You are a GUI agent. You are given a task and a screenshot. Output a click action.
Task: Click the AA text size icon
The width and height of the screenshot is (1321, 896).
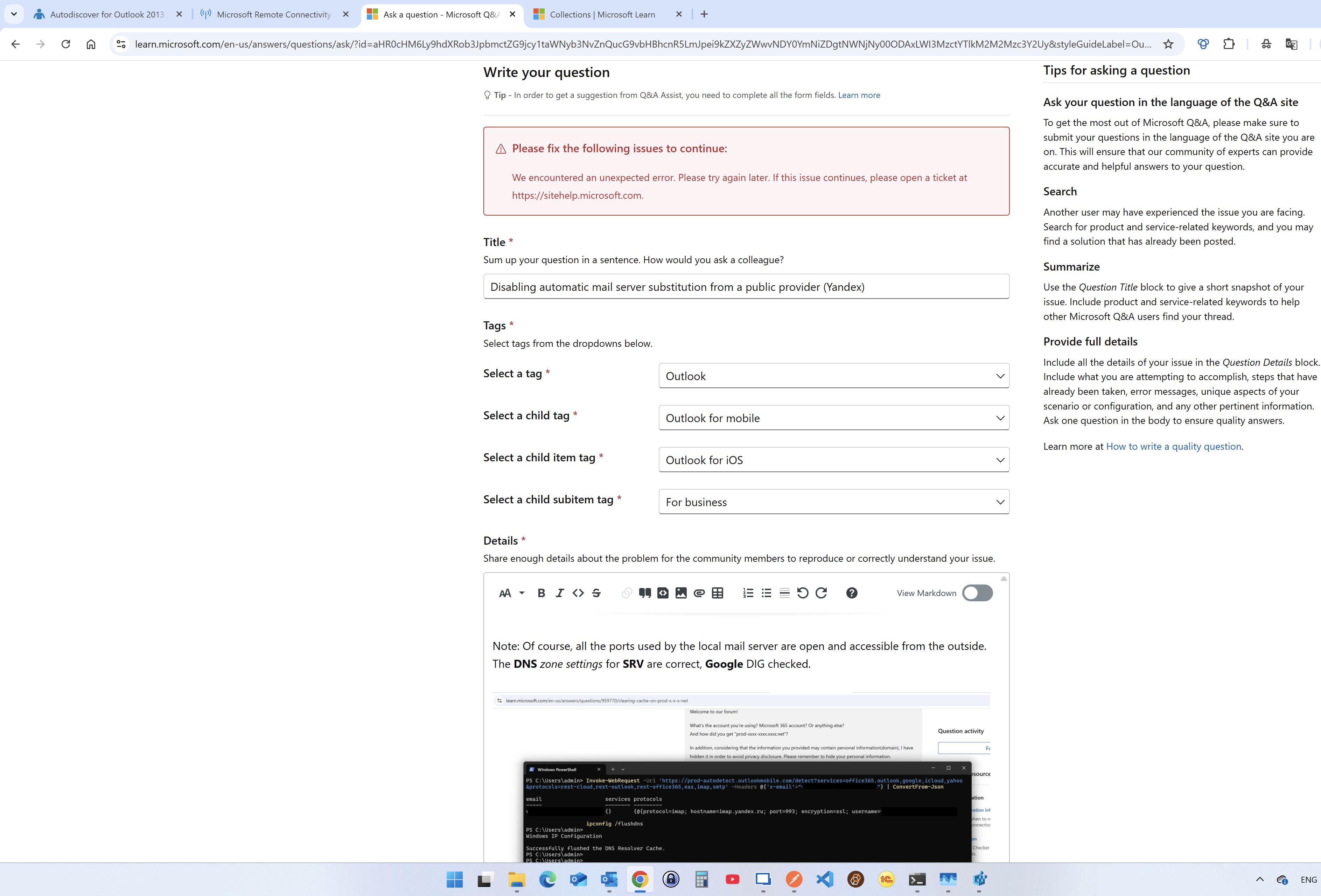[x=505, y=593]
